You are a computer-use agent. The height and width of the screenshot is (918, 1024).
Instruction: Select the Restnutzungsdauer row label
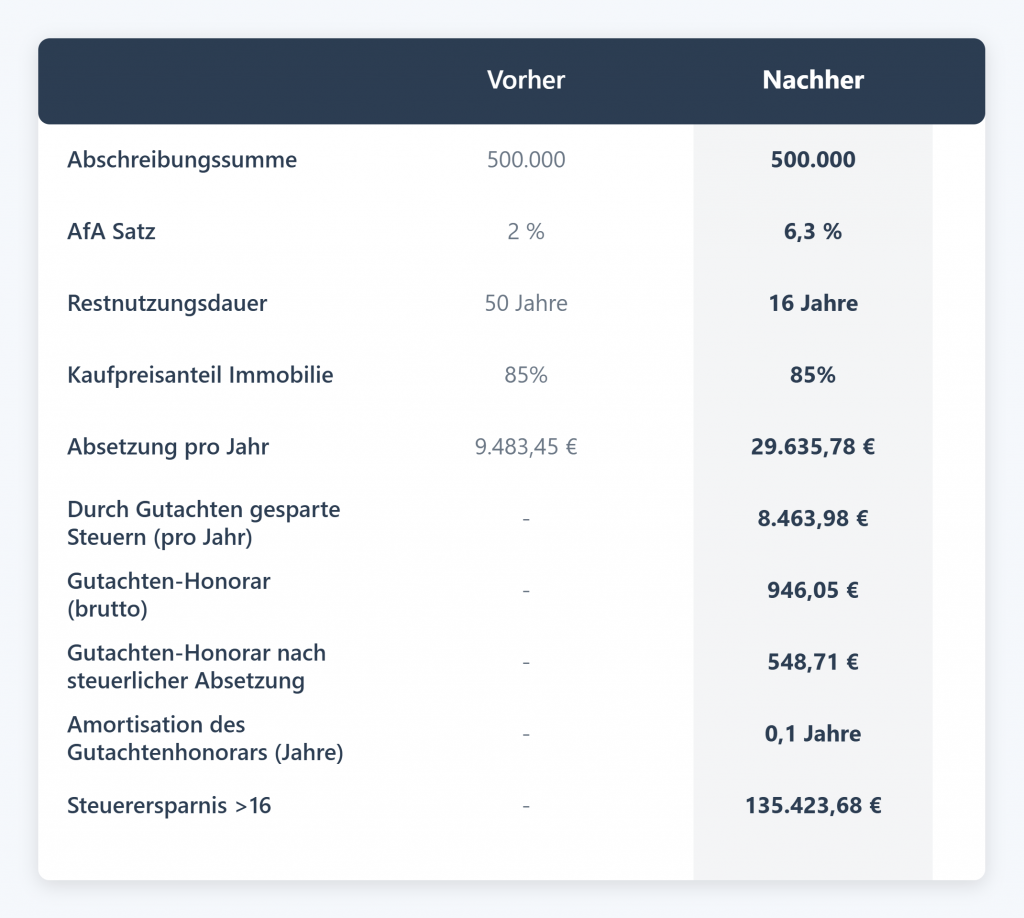coord(167,303)
